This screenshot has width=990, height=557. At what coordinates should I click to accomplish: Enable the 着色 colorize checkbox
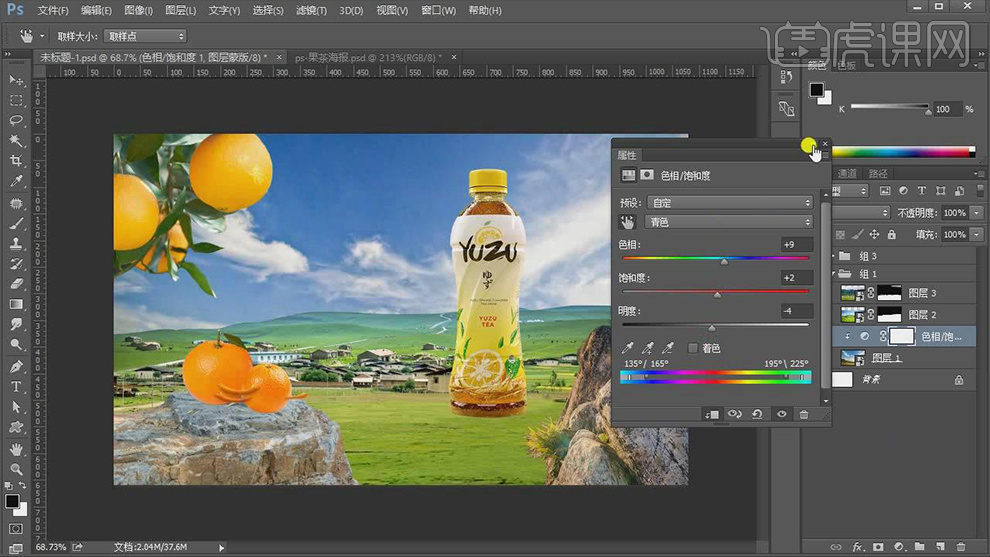[693, 348]
